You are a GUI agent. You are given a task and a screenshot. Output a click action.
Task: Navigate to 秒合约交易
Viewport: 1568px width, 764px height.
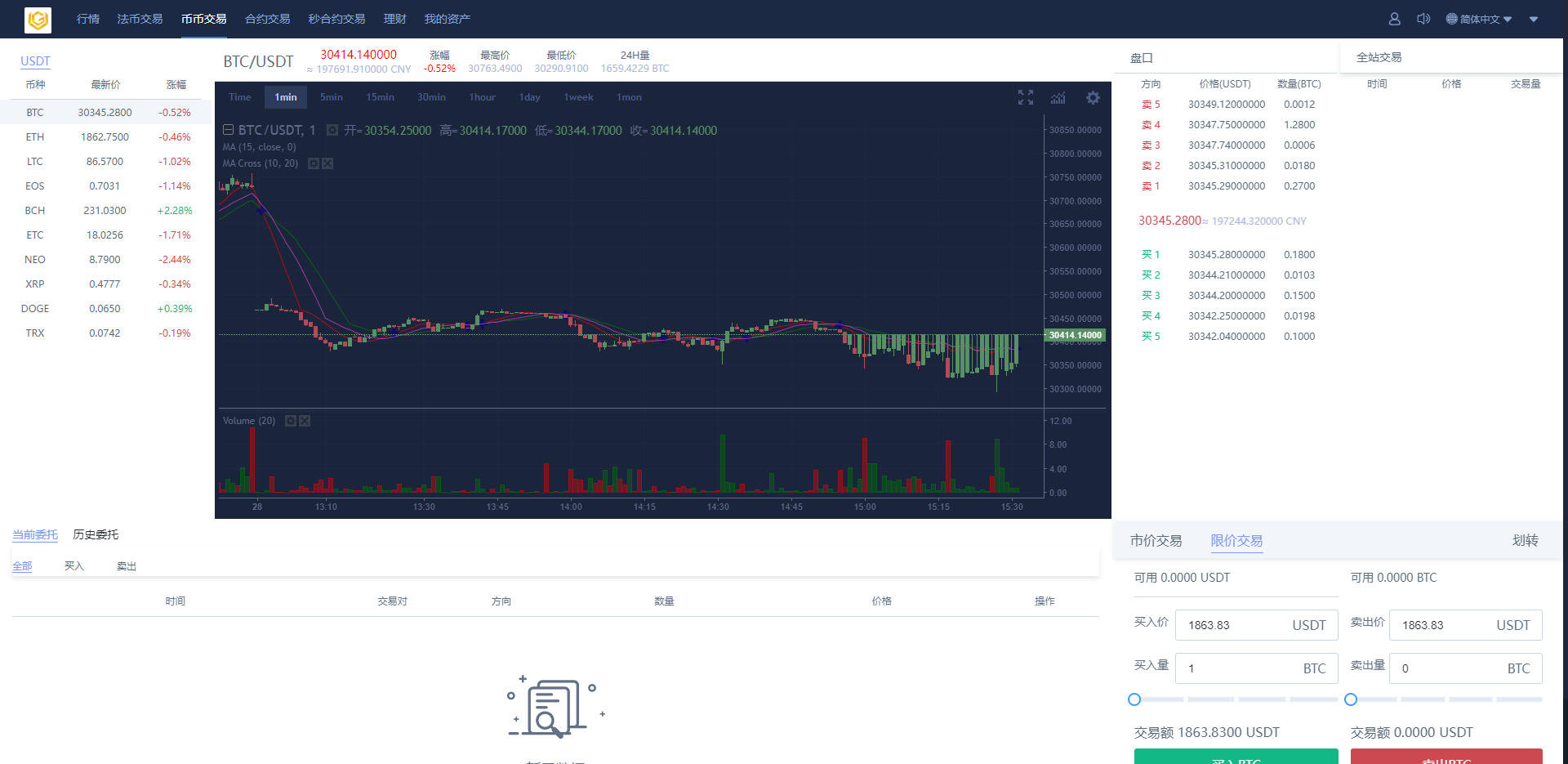(x=336, y=19)
